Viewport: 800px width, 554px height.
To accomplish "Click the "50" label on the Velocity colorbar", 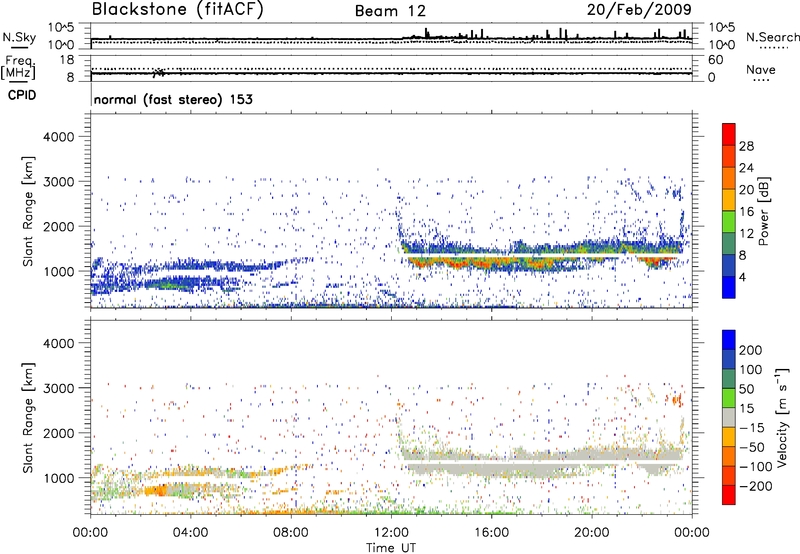I will pyautogui.click(x=746, y=389).
